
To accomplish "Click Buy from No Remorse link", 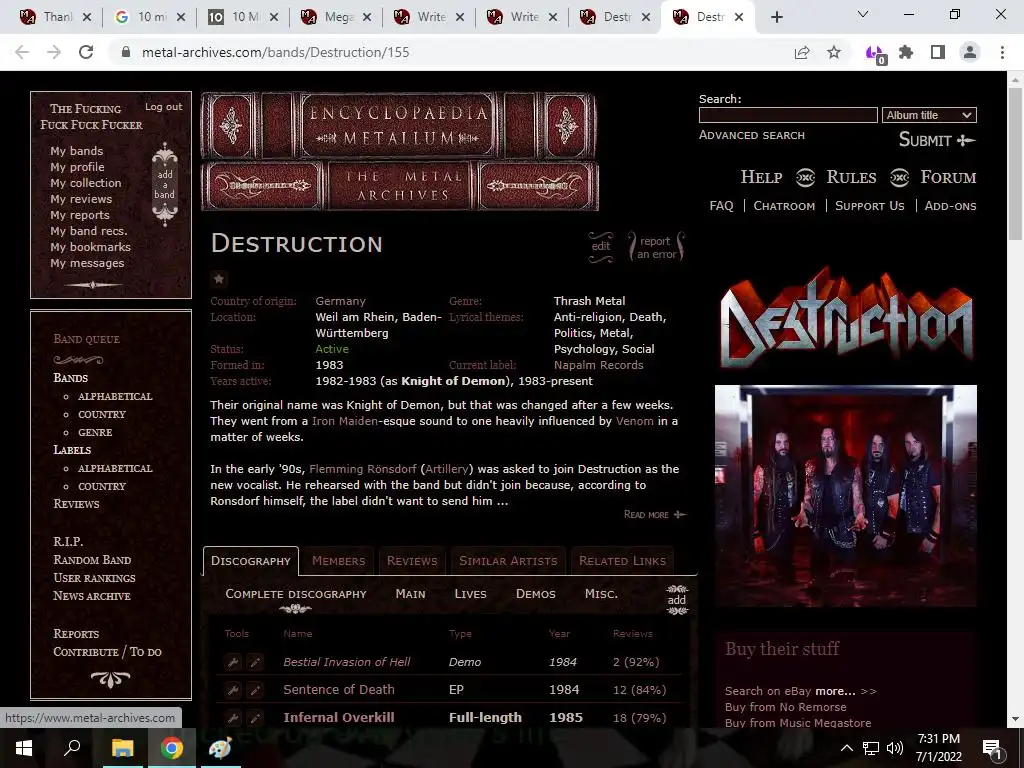I will point(786,707).
